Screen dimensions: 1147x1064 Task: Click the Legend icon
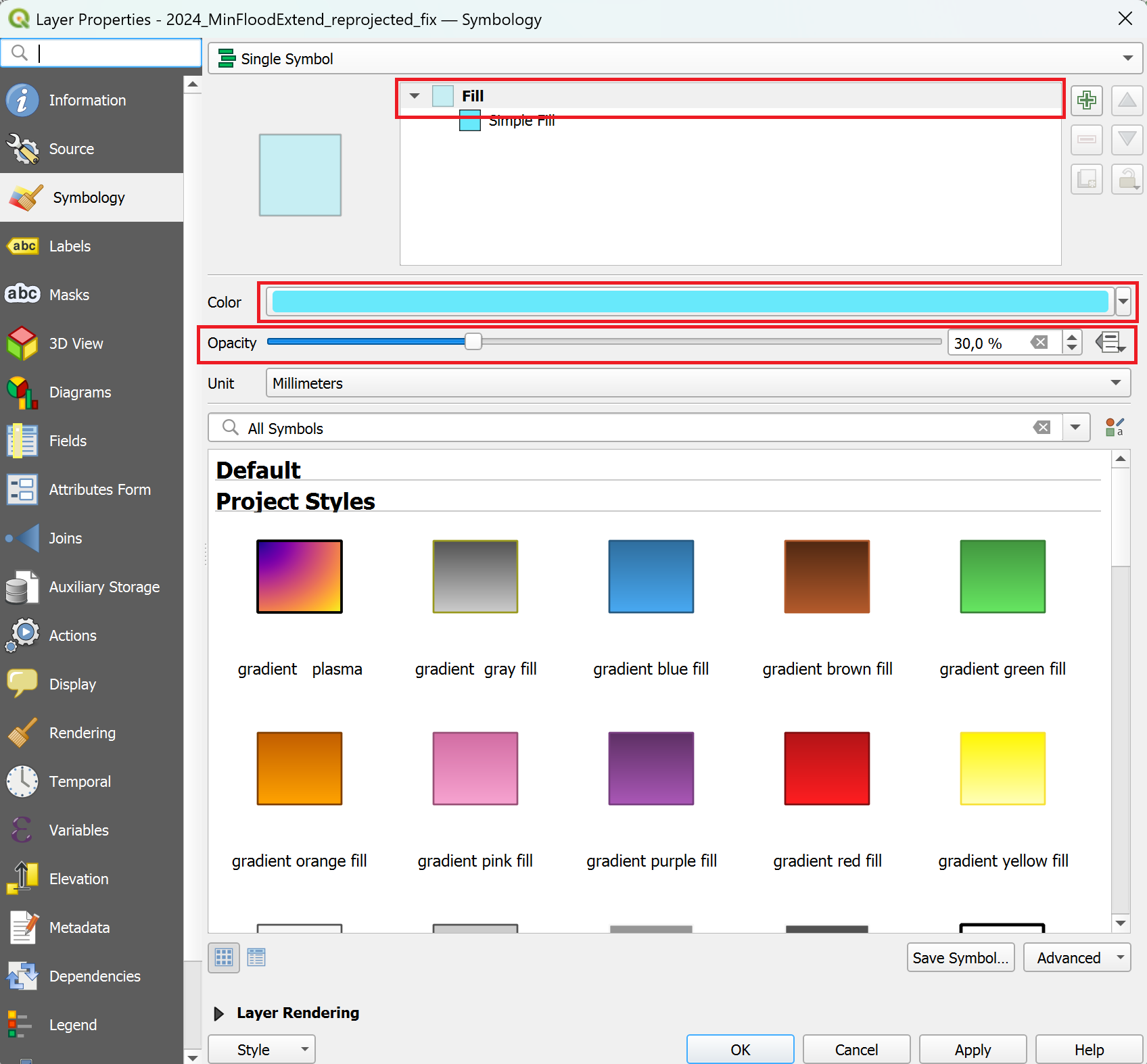pyautogui.click(x=20, y=1025)
